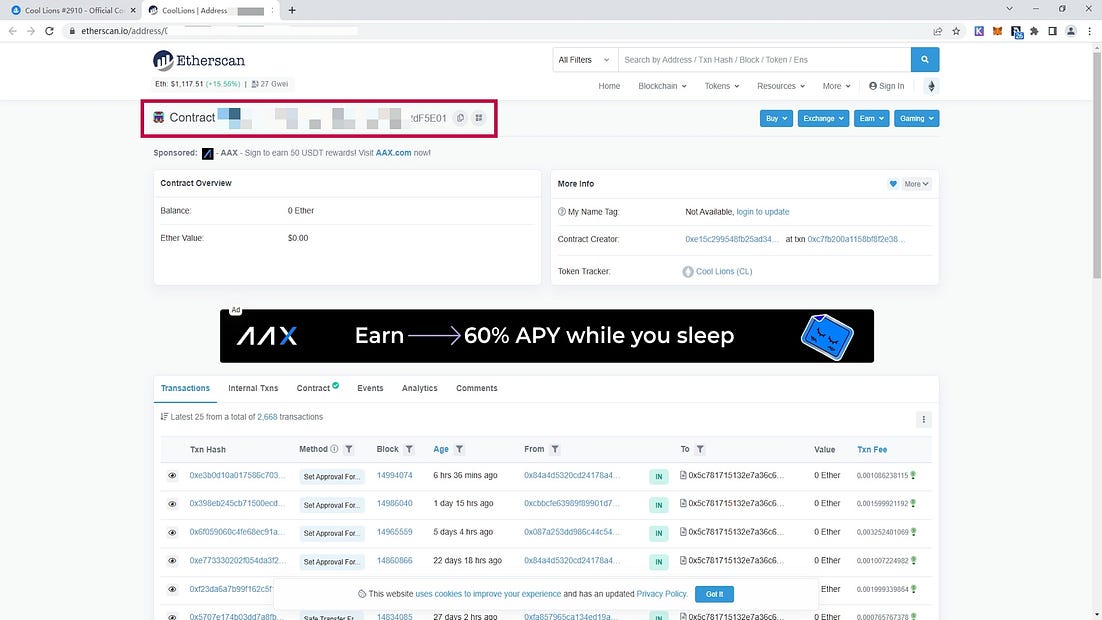Viewport: 1102px width, 620px height.
Task: Click the blue search magnifier button
Action: click(925, 60)
